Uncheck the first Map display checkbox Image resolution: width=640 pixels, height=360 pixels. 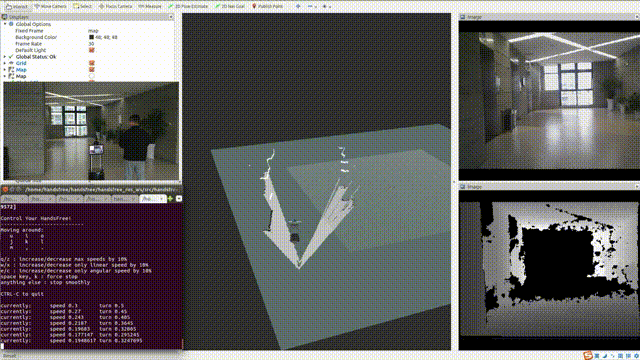click(x=91, y=70)
